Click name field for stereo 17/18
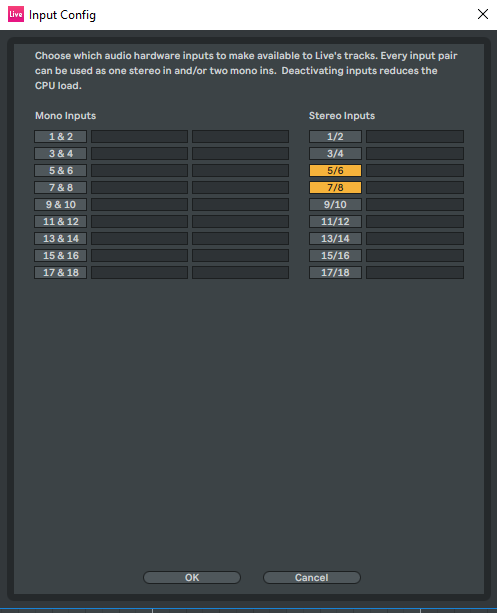Image resolution: width=497 pixels, height=613 pixels. (x=415, y=272)
